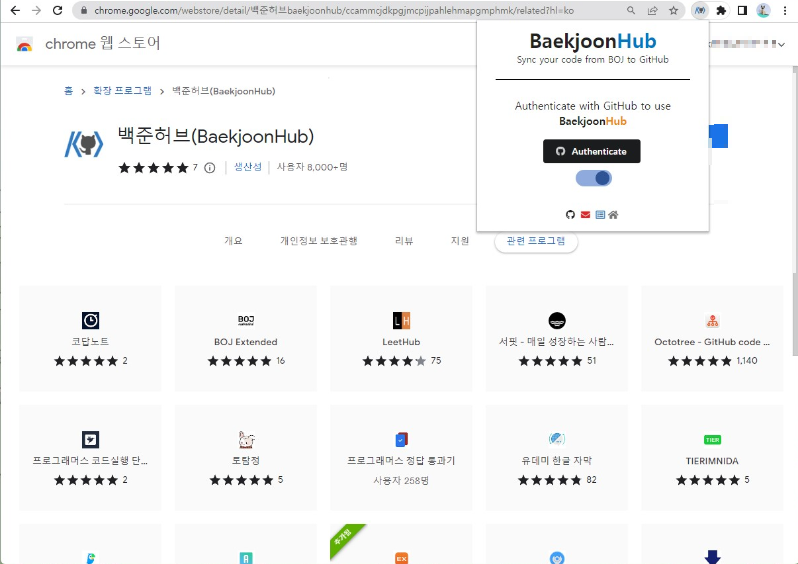798x564 pixels.
Task: Click the padlock site info icon
Action: (84, 10)
